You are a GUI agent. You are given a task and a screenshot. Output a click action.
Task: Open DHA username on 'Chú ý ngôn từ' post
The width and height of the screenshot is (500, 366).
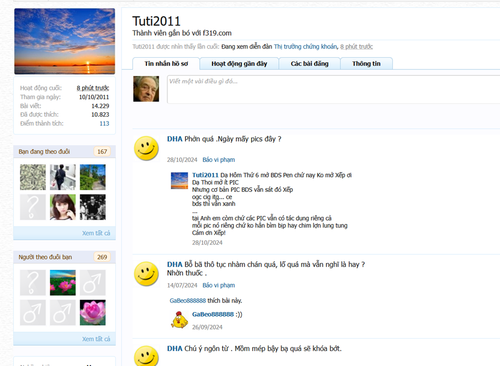175,348
